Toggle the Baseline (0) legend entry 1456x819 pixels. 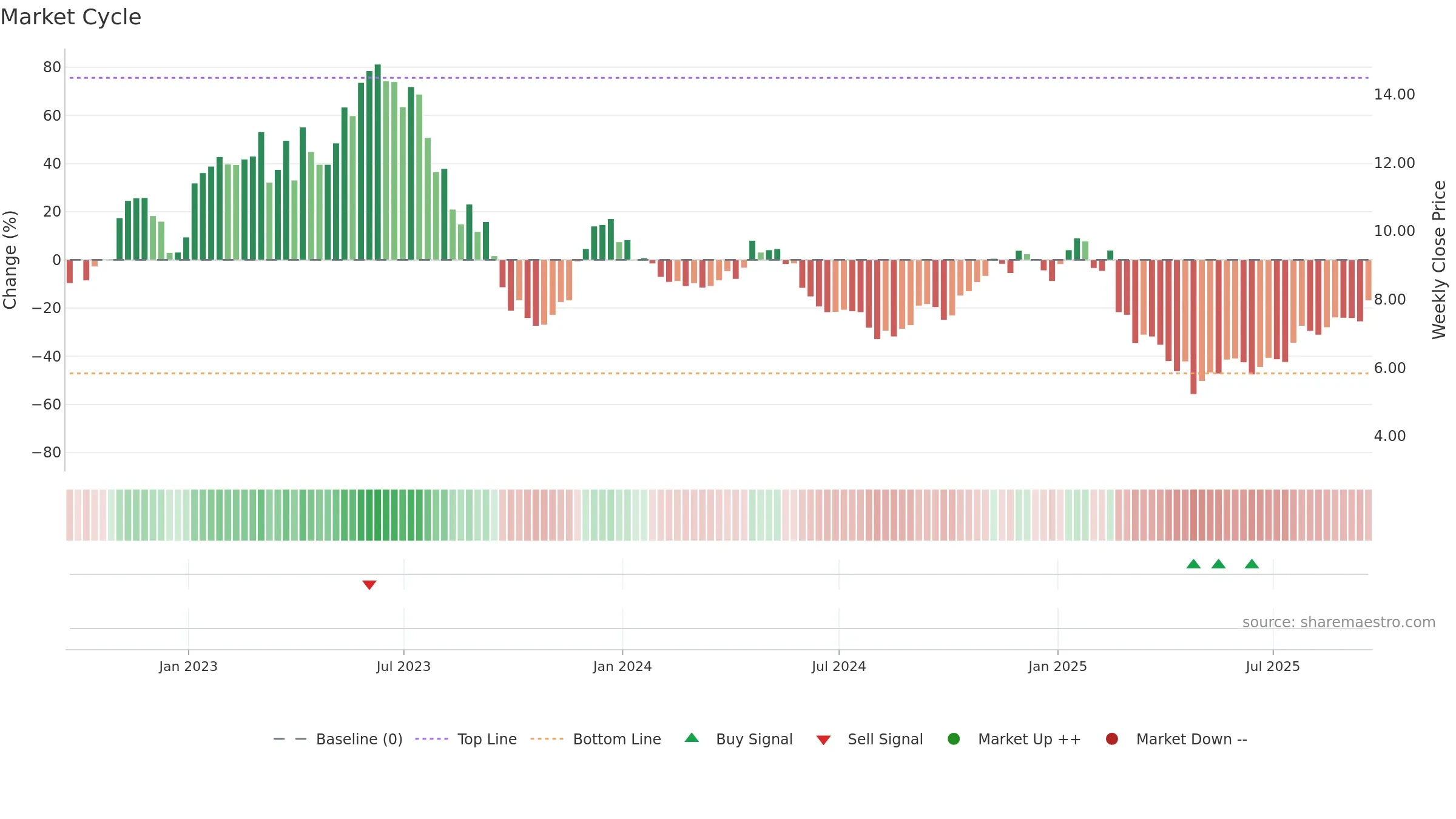click(338, 739)
